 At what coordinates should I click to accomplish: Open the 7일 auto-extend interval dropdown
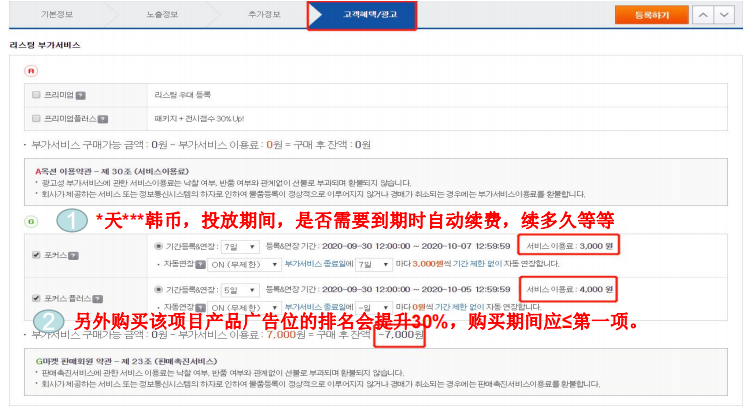click(374, 264)
